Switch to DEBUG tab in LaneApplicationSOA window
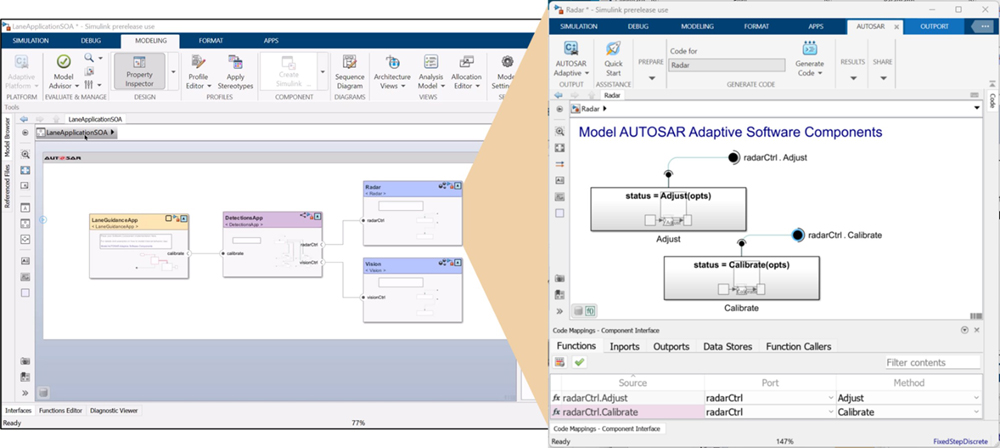The image size is (1000, 448). pyautogui.click(x=91, y=41)
